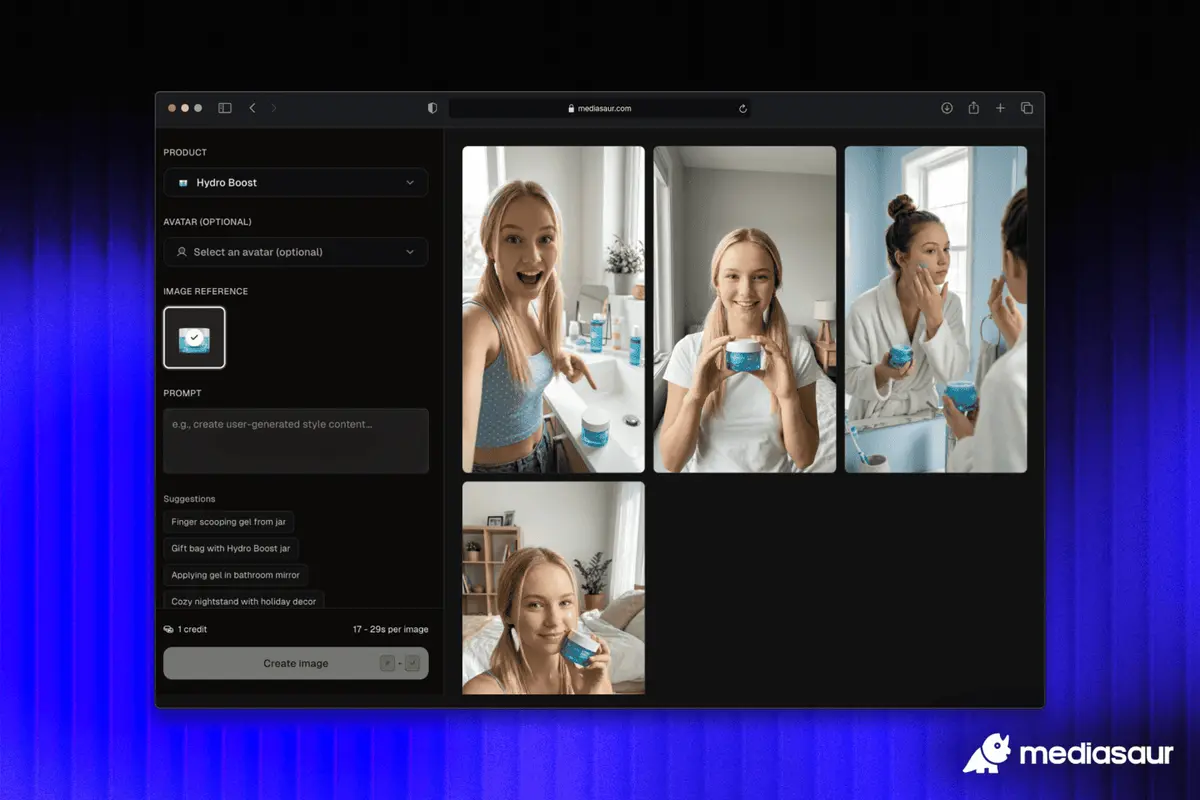This screenshot has width=1200, height=800.
Task: Click into the prompt text area
Action: [296, 441]
